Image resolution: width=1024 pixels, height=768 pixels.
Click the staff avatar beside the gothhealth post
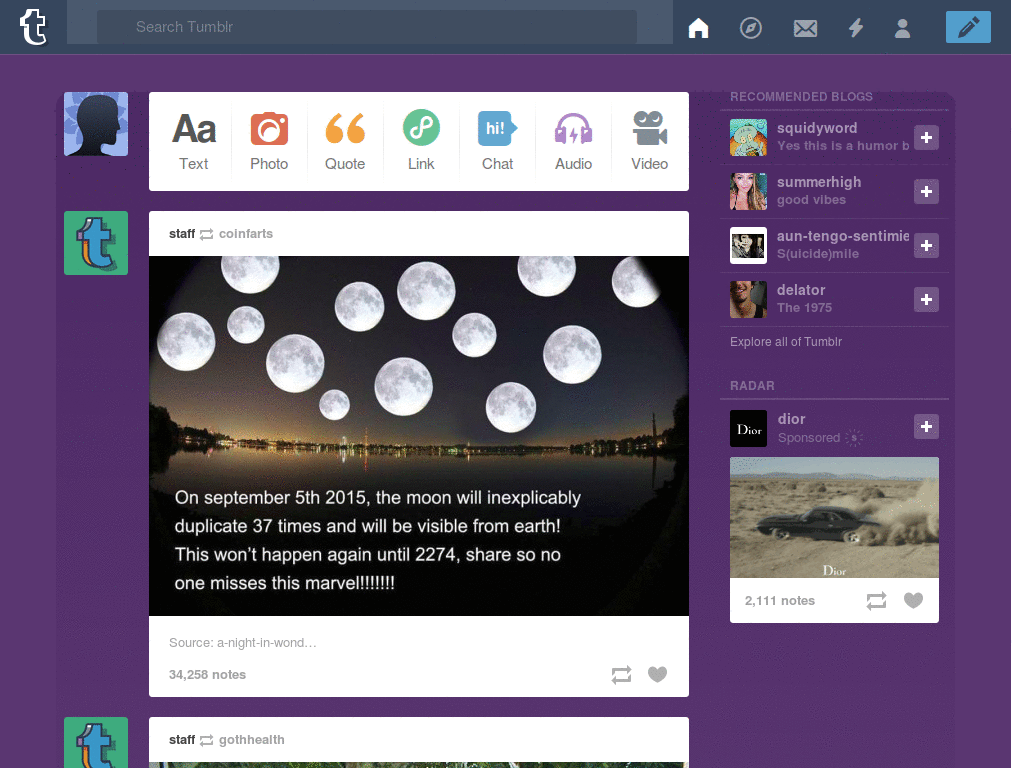point(96,743)
